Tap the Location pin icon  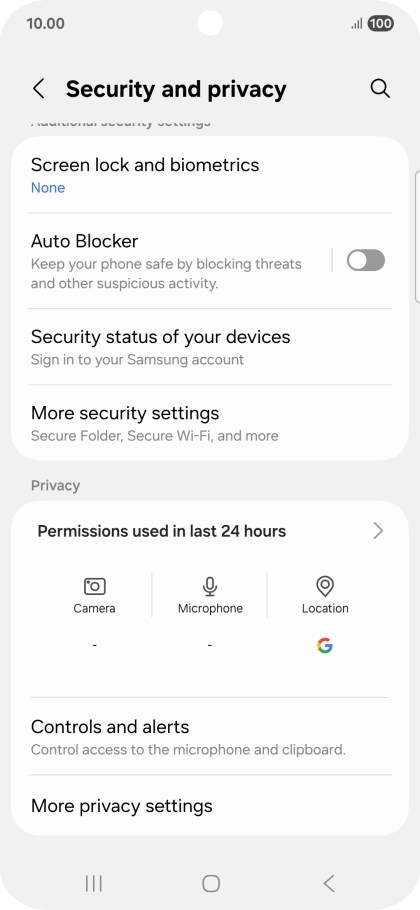(x=325, y=586)
